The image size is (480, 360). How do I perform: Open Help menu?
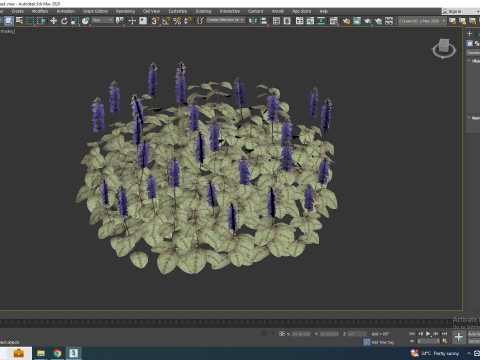323,11
